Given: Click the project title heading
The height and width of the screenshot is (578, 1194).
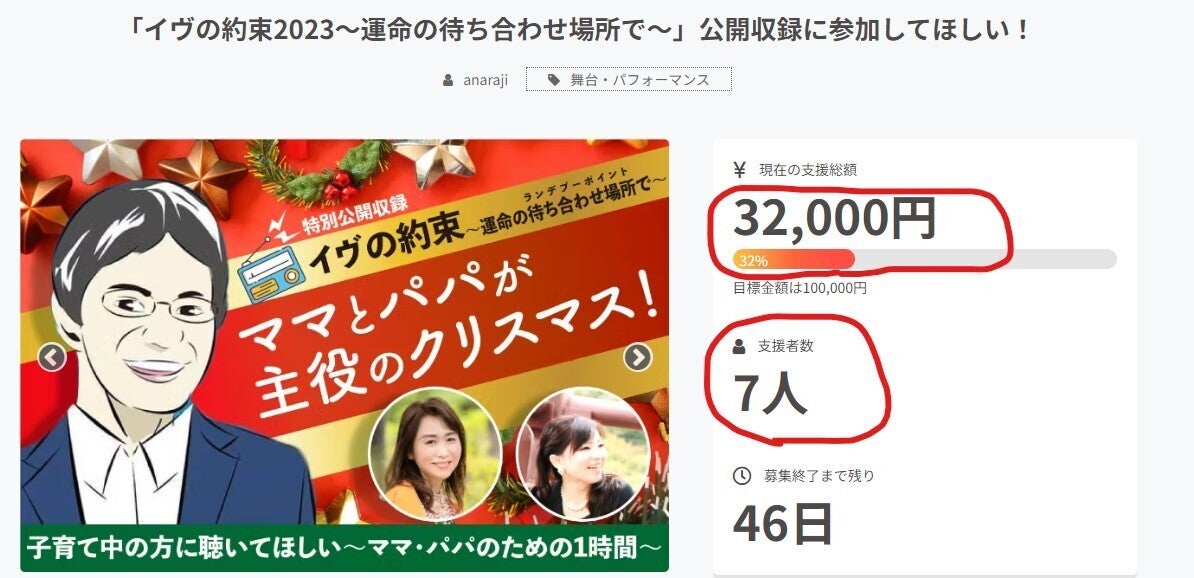Looking at the screenshot, I should [x=581, y=30].
